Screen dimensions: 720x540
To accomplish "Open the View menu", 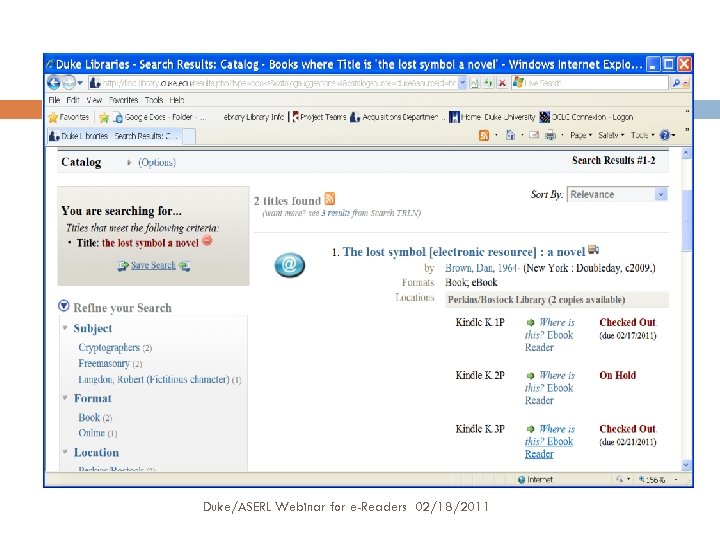I will point(94,100).
